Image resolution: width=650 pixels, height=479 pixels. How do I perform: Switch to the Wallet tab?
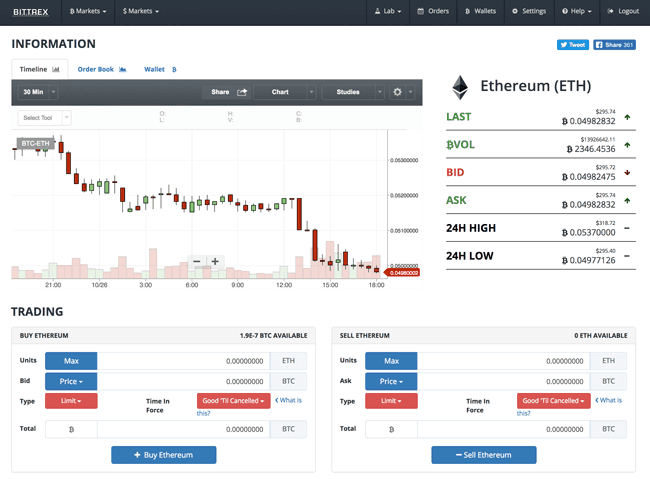[x=160, y=69]
